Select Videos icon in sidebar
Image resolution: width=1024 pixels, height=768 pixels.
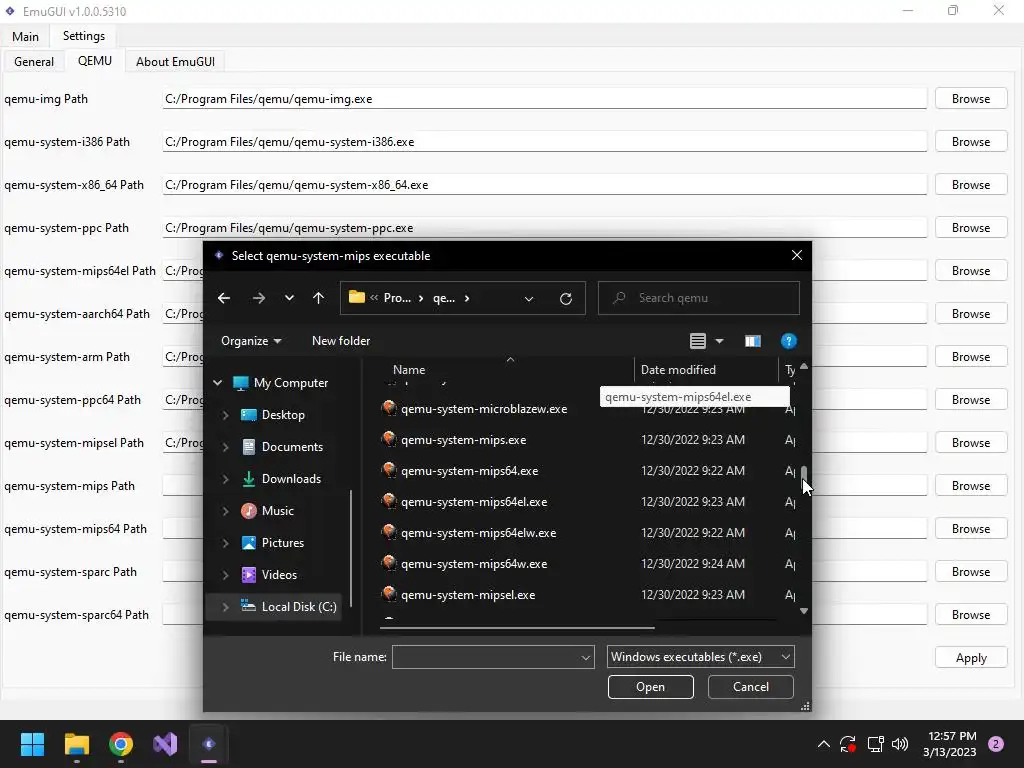point(249,575)
